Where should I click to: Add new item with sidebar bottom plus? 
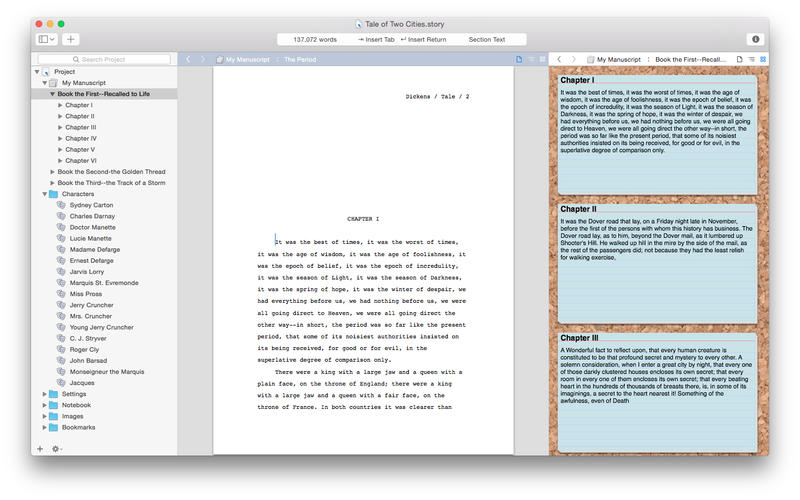tap(40, 449)
